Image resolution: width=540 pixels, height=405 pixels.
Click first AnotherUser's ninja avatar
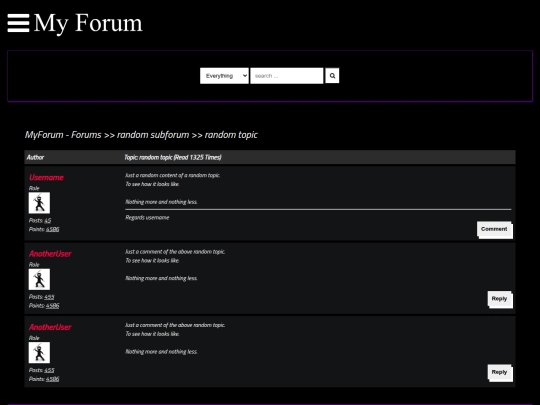(39, 279)
